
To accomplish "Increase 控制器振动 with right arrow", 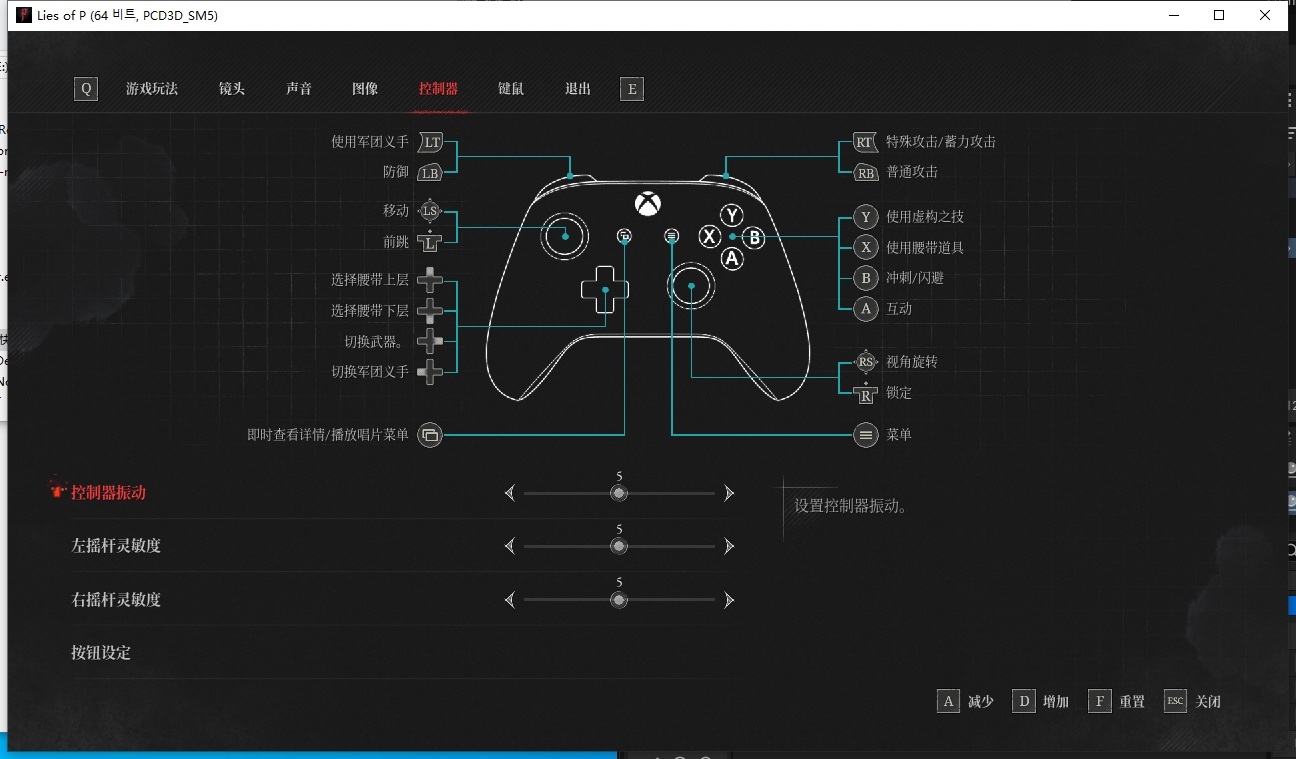I will 729,493.
